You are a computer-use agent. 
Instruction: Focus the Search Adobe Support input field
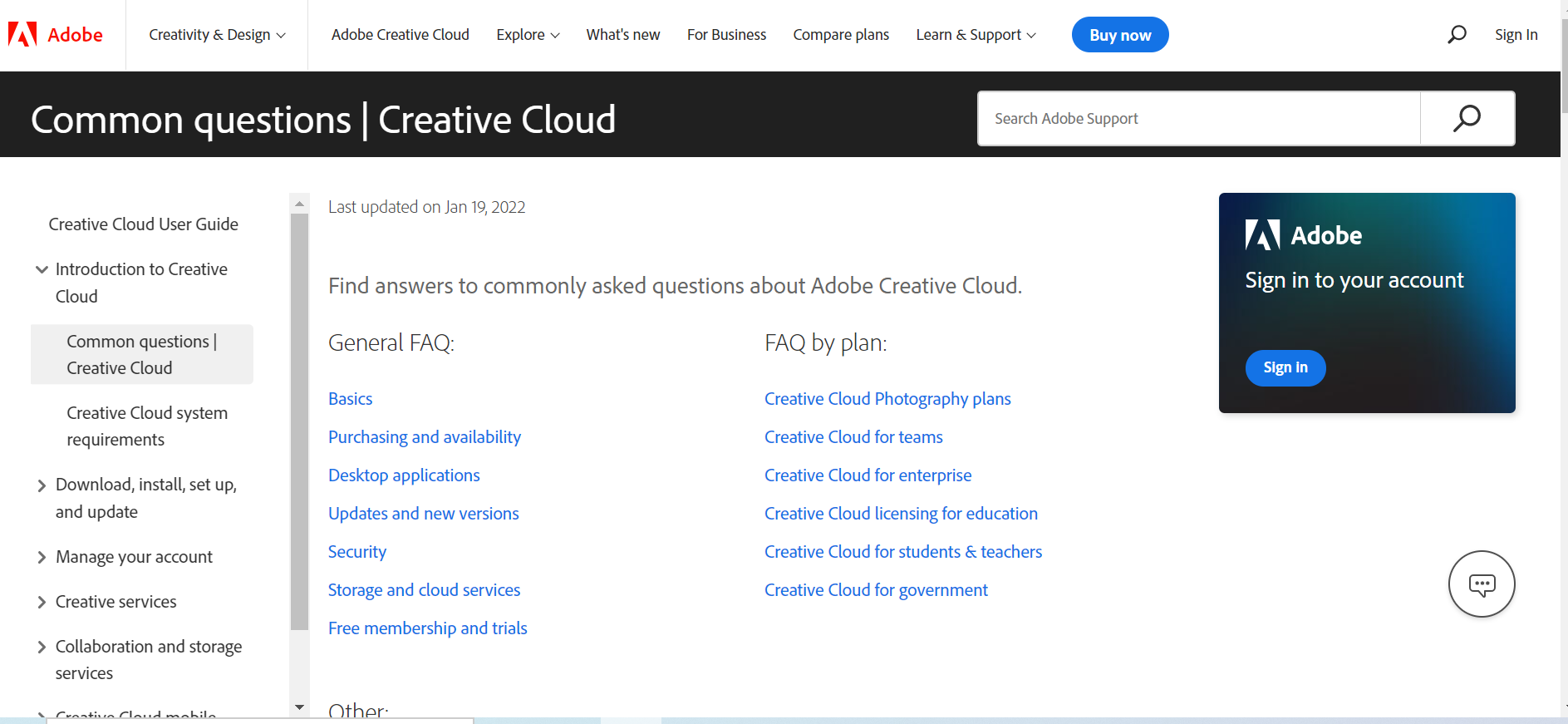(x=1198, y=119)
